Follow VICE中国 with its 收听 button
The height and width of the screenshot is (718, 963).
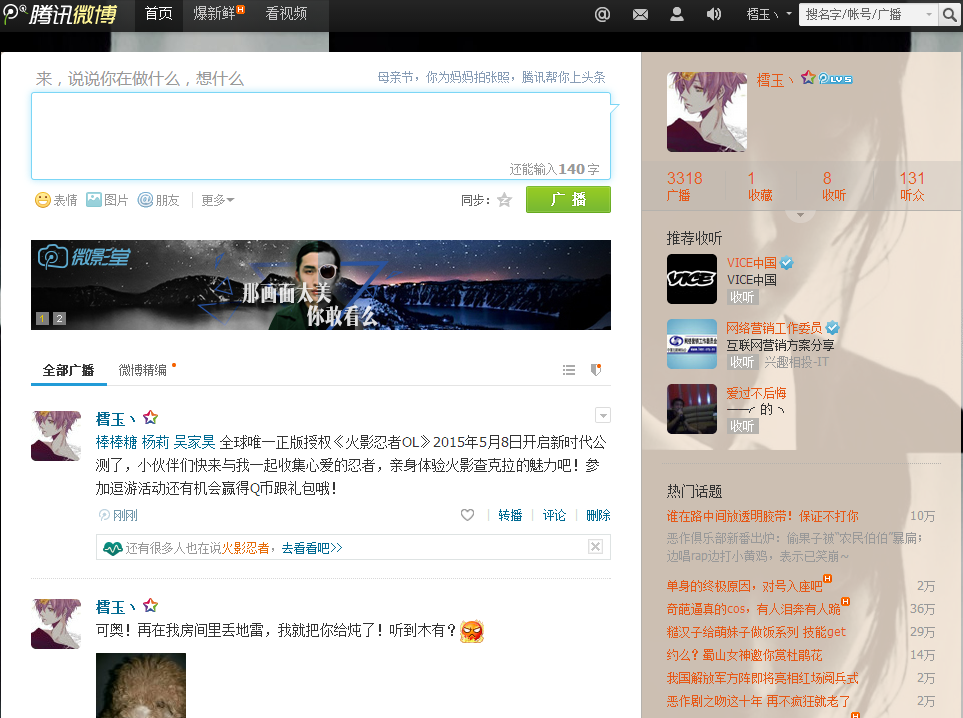tap(743, 297)
